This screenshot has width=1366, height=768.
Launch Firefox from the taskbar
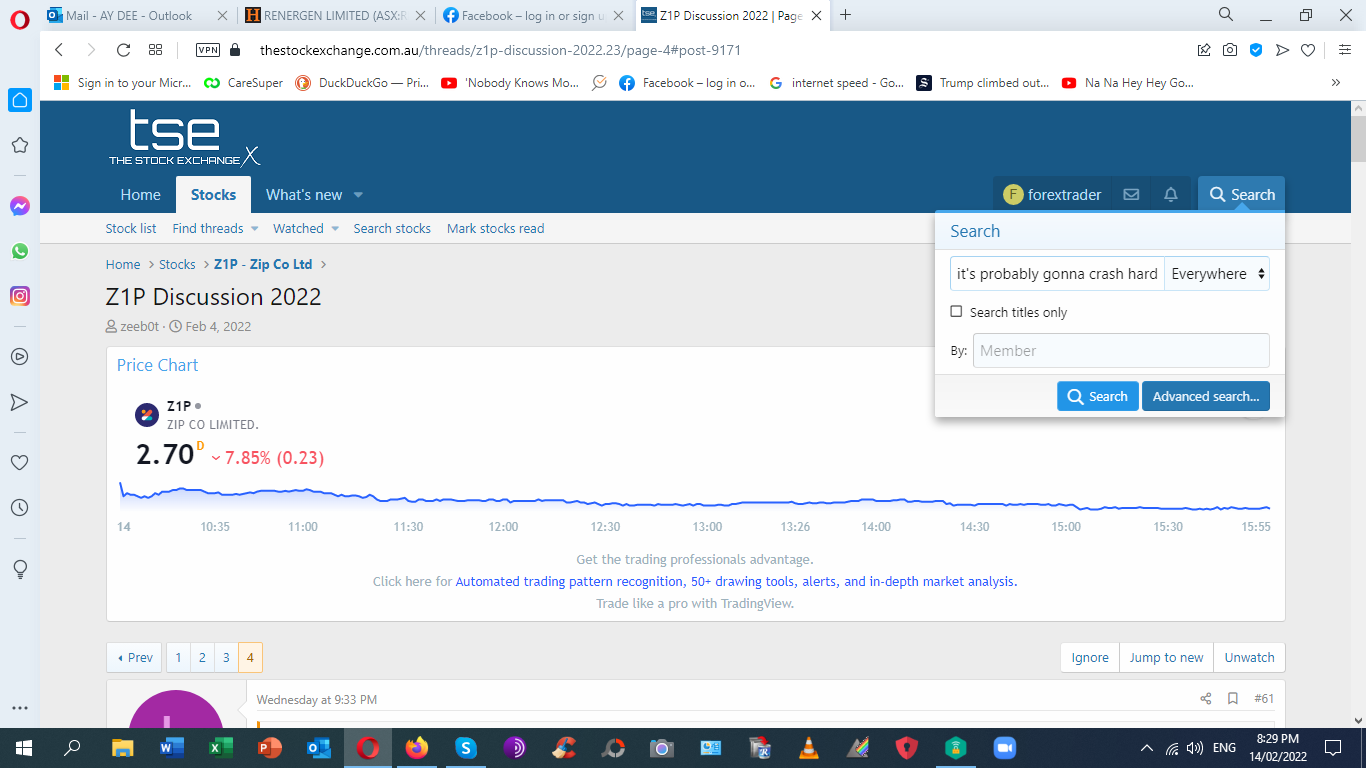coord(416,748)
